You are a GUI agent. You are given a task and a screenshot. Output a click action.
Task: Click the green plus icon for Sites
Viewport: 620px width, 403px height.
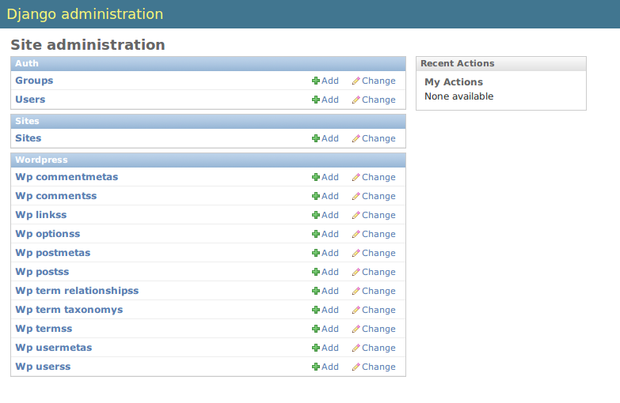tap(316, 139)
